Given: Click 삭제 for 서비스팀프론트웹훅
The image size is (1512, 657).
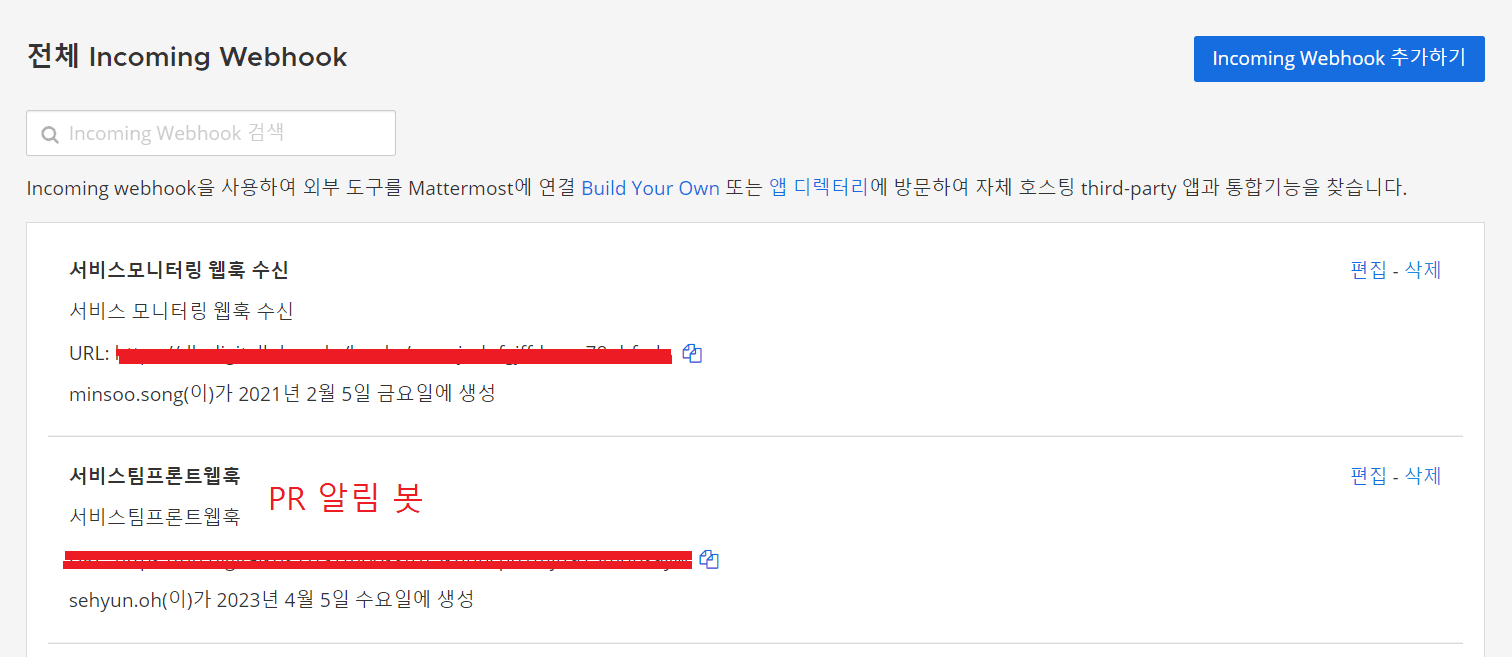Looking at the screenshot, I should click(1423, 476).
